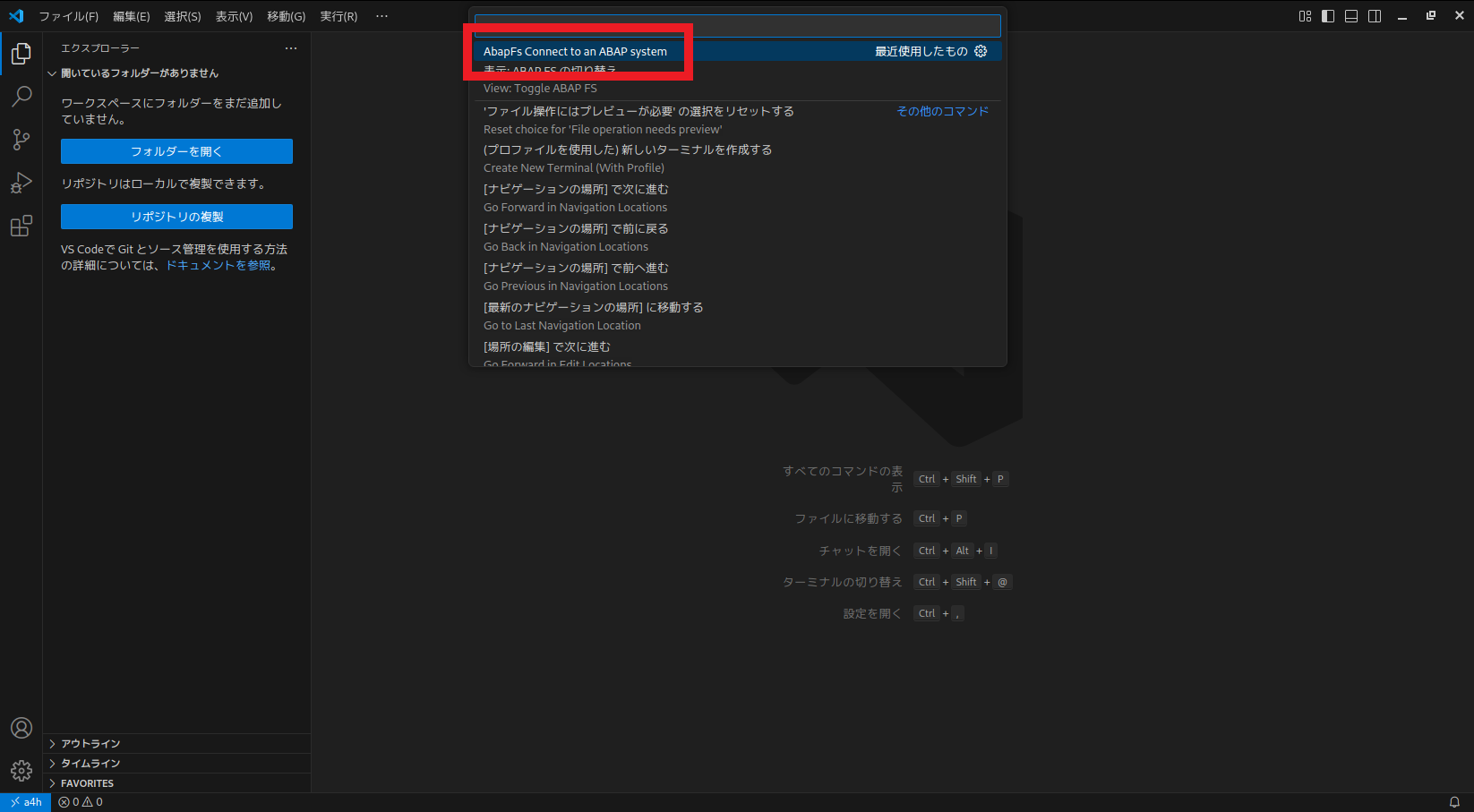1474x812 pixels.
Task: Expand the FAVORITES section
Action: click(x=85, y=782)
